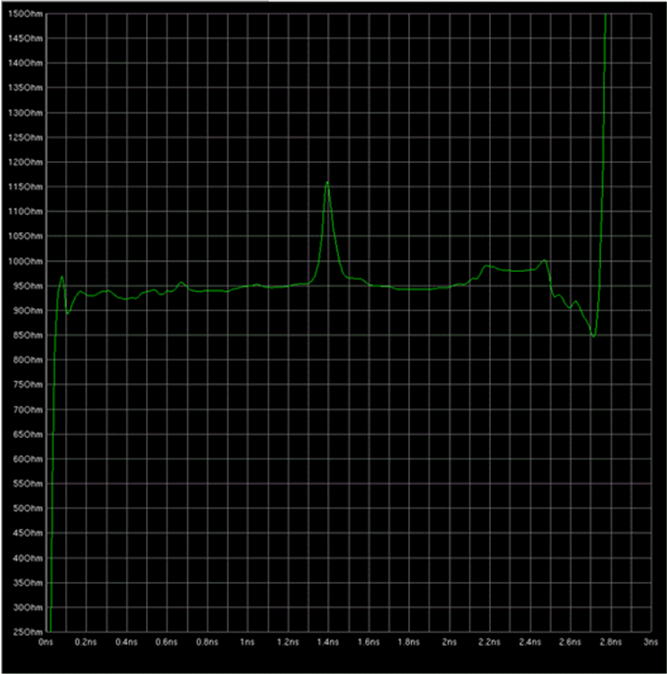Click the 100Ohm label on vertical axis
667x674 pixels.
coord(21,261)
